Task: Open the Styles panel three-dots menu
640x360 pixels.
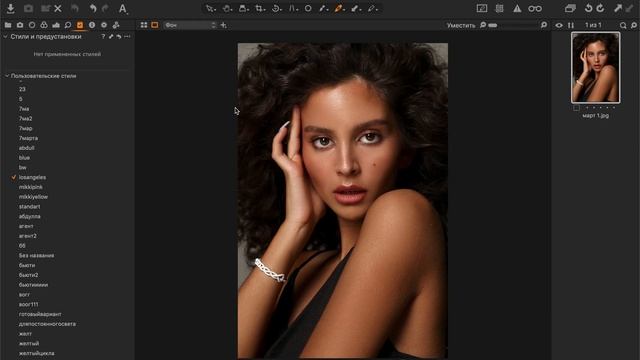Action: click(127, 36)
